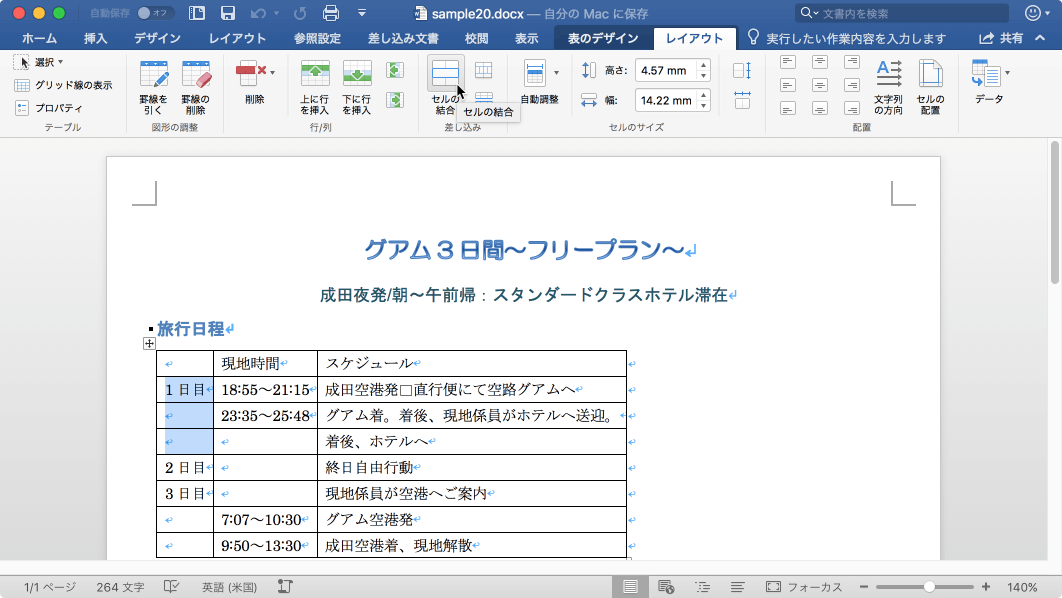Image resolution: width=1062 pixels, height=598 pixels.
Task: Open the Select (選択) dropdown
Action: (39, 62)
